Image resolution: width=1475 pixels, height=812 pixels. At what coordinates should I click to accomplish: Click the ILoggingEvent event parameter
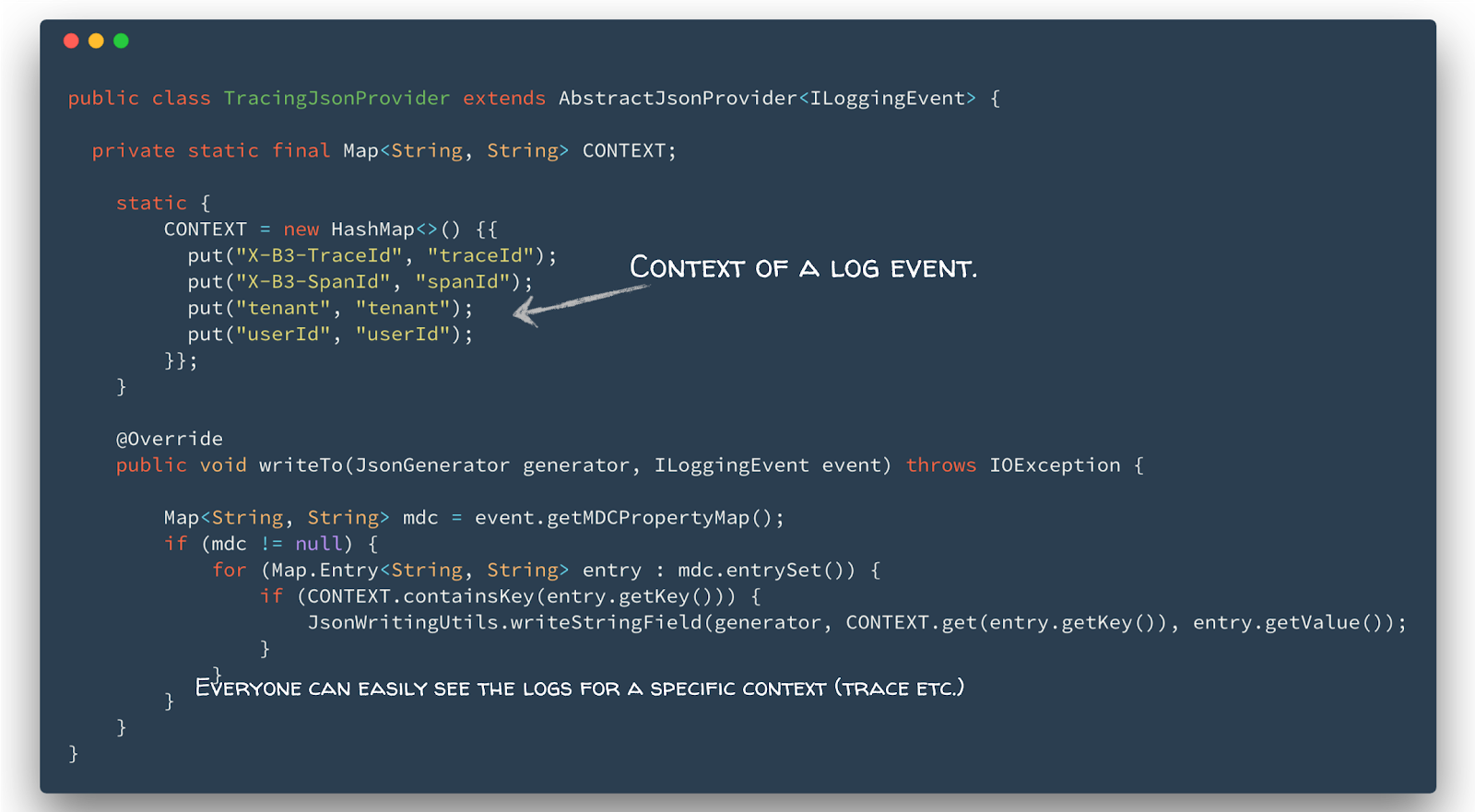pyautogui.click(x=766, y=465)
